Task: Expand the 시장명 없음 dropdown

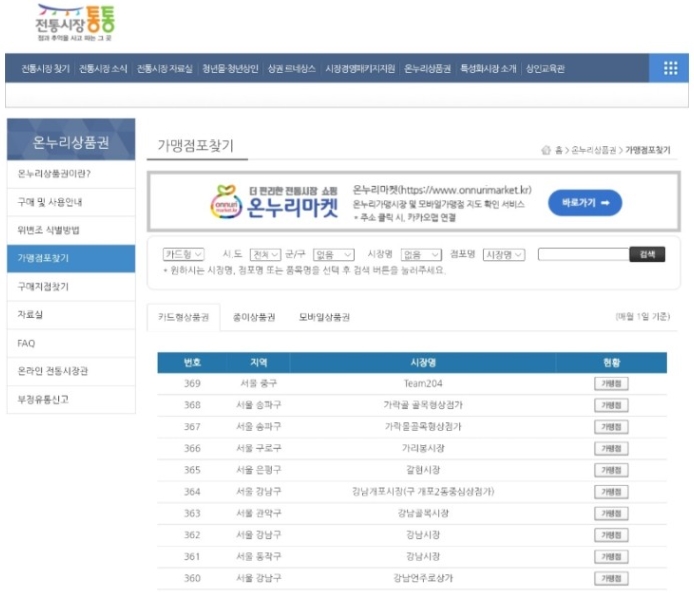Action: [421, 254]
